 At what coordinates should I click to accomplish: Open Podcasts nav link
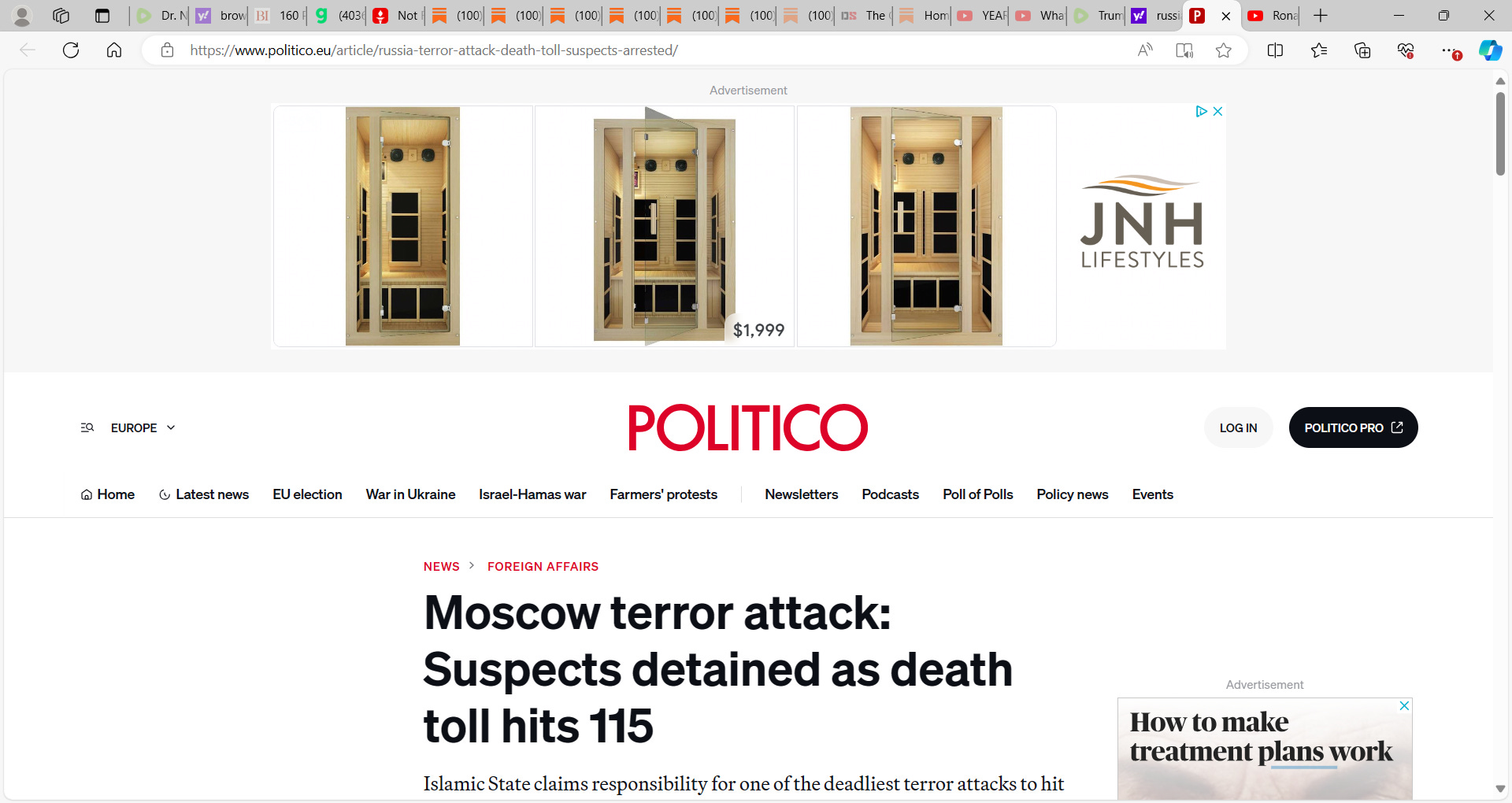pyautogui.click(x=890, y=494)
